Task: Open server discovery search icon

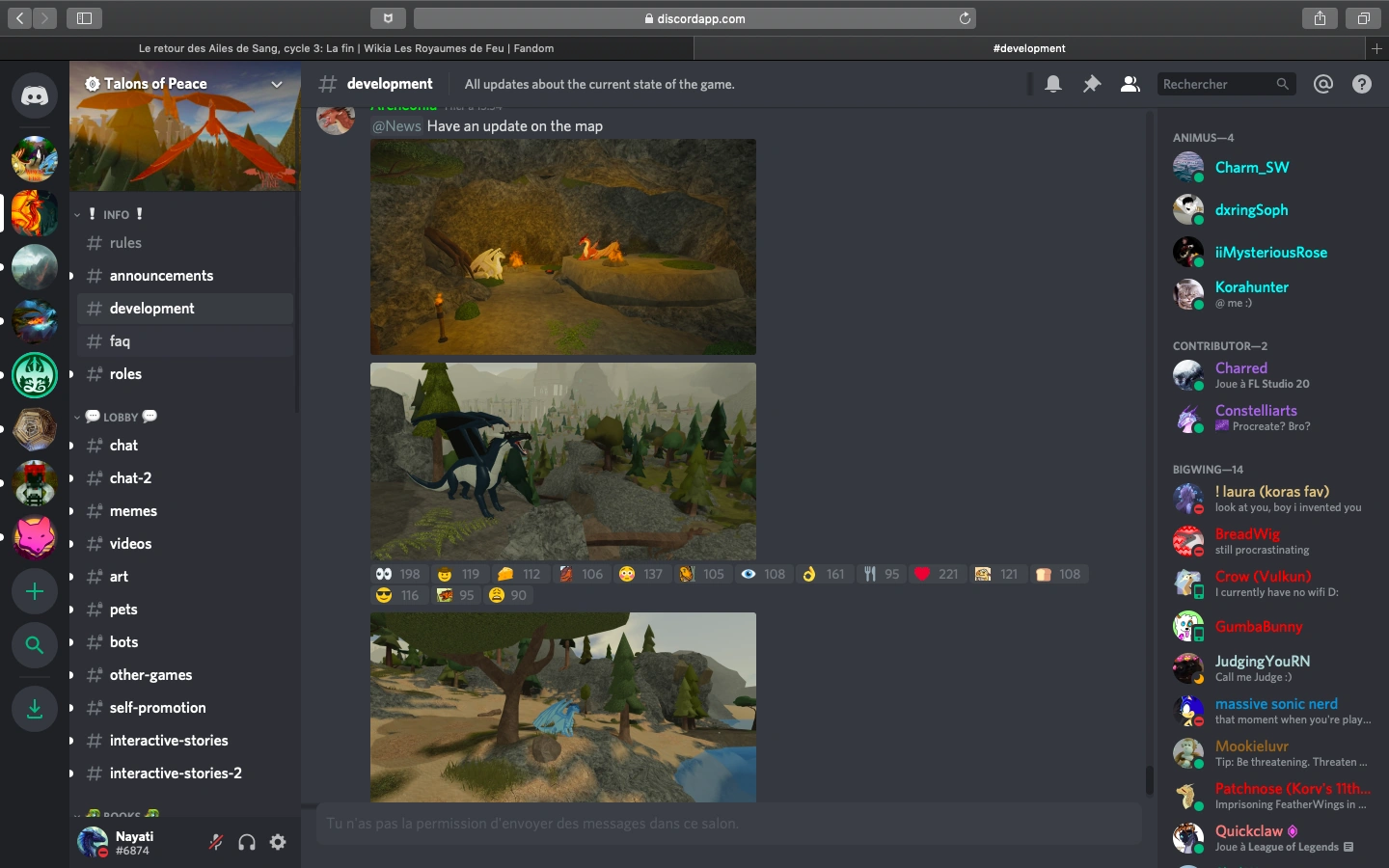Action: pos(35,645)
